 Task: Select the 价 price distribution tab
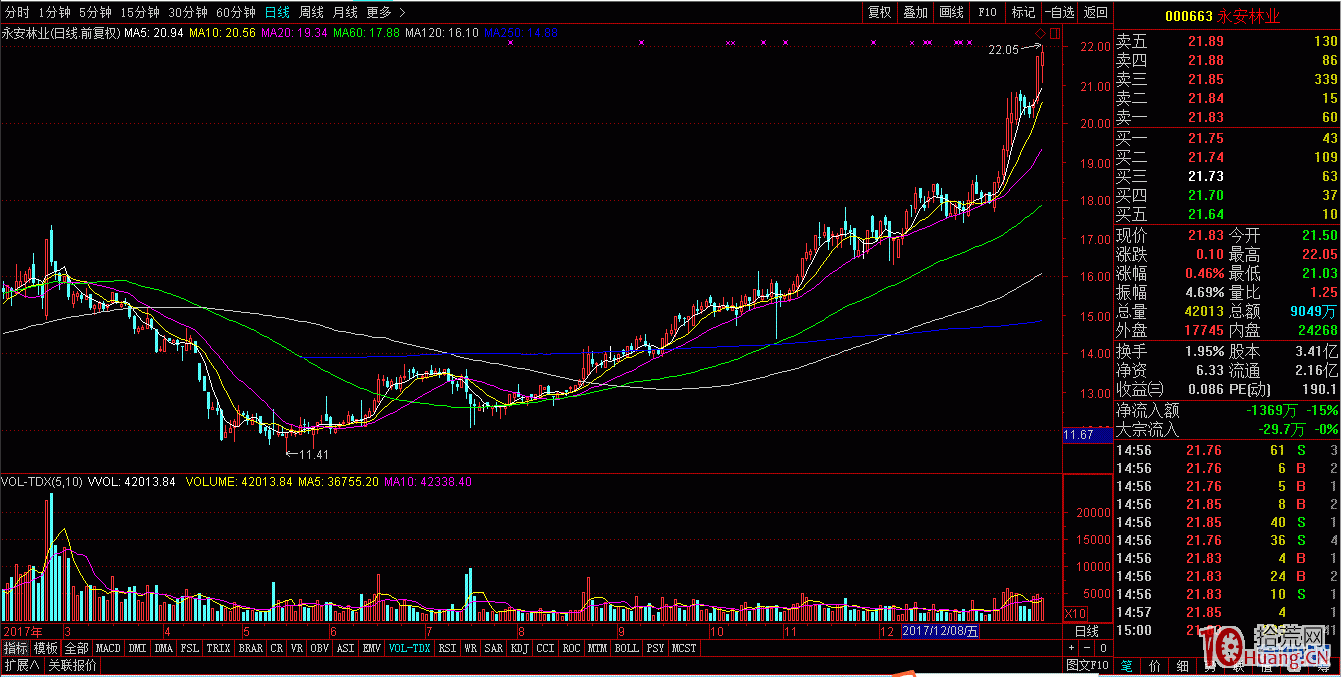tap(1155, 665)
